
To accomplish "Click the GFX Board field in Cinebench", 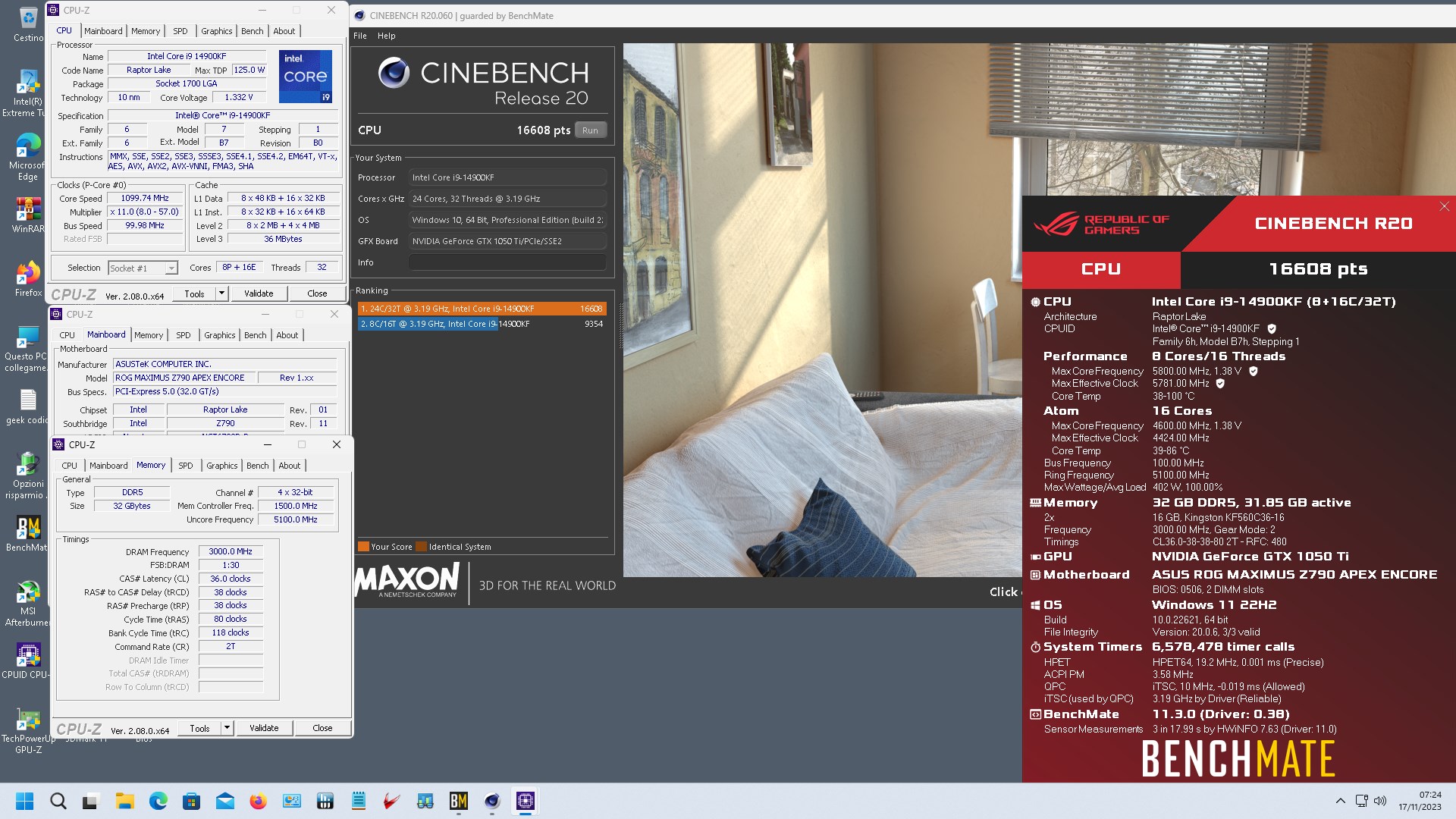I will (x=507, y=241).
